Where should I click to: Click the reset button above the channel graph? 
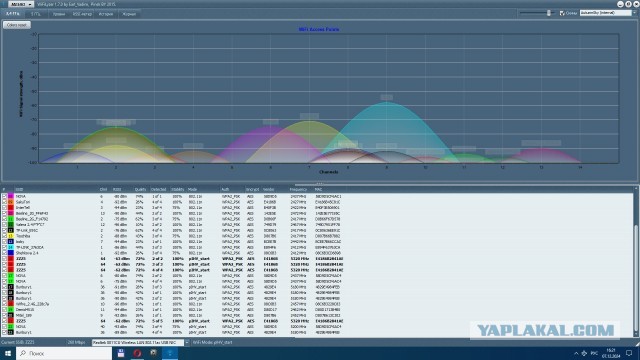[x=17, y=25]
